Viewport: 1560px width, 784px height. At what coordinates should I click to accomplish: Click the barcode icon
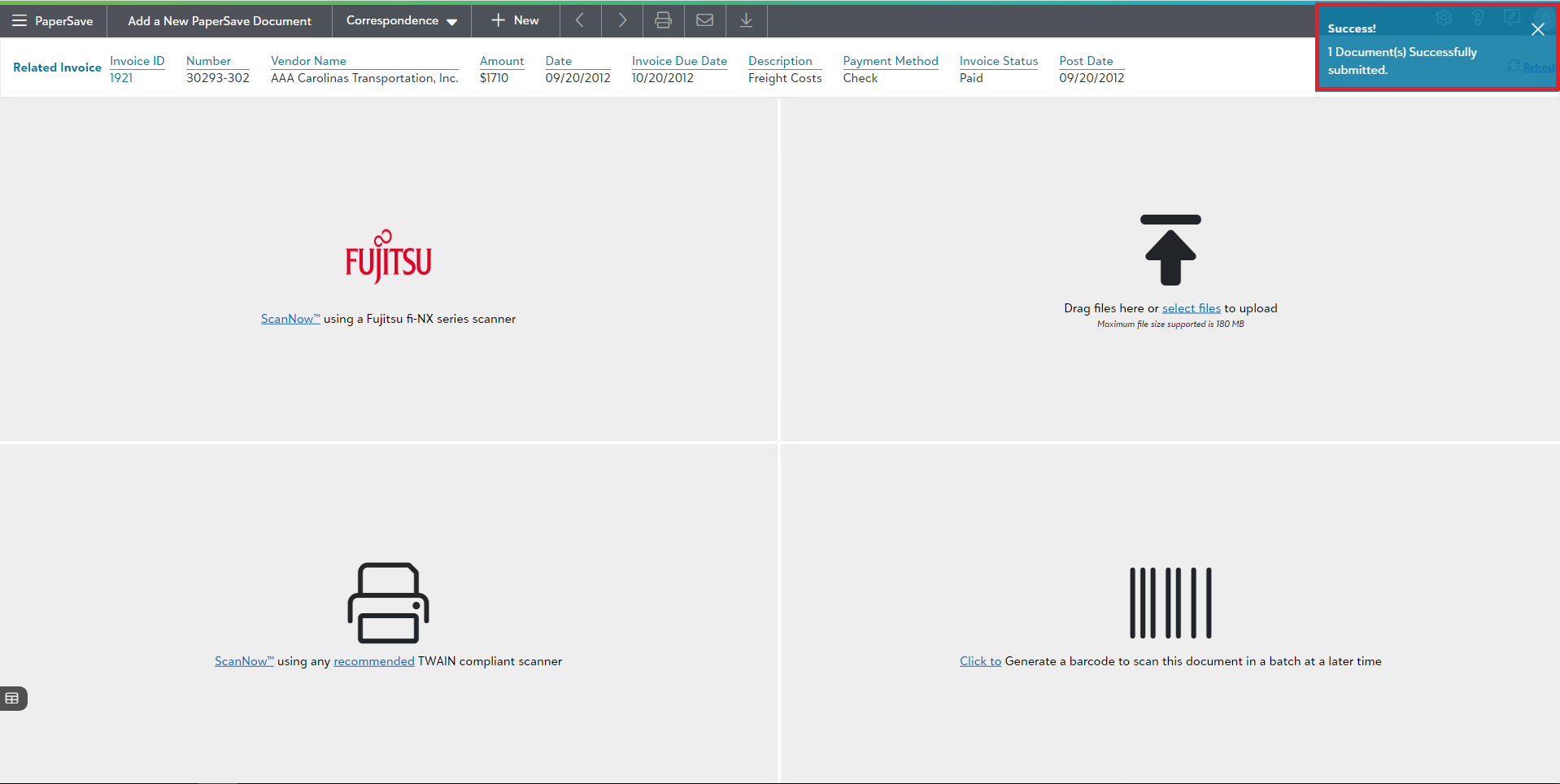[1170, 603]
